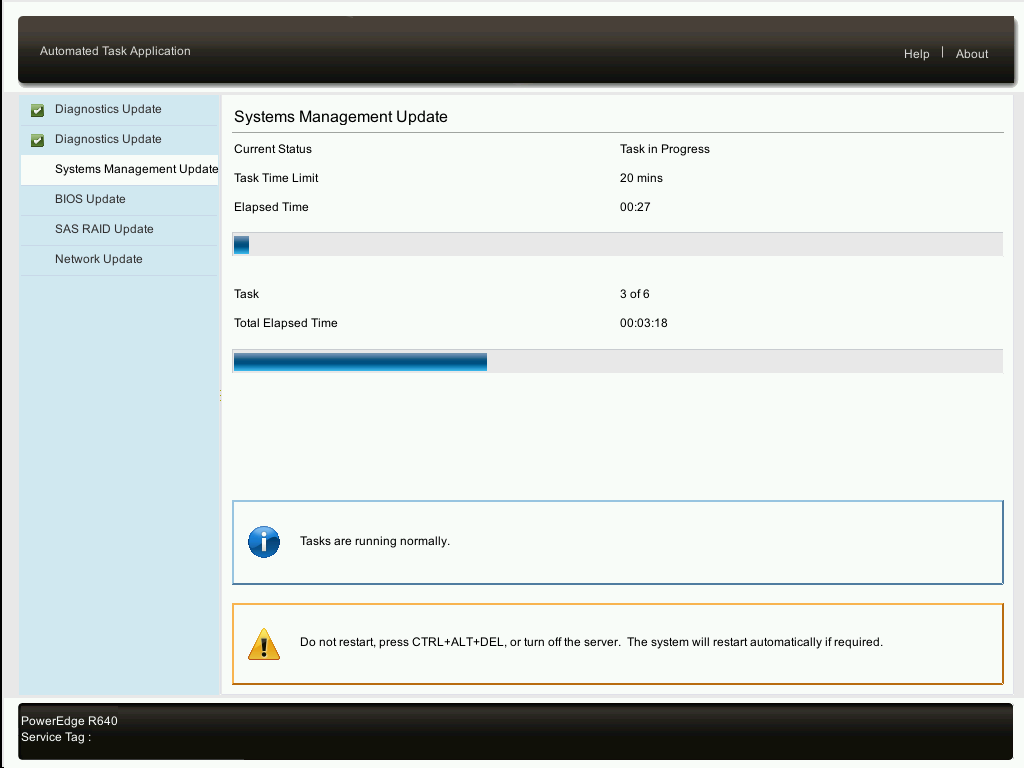Select the highlighted Systems Management Update tab
Screen dimensions: 1024x768
[x=135, y=169]
